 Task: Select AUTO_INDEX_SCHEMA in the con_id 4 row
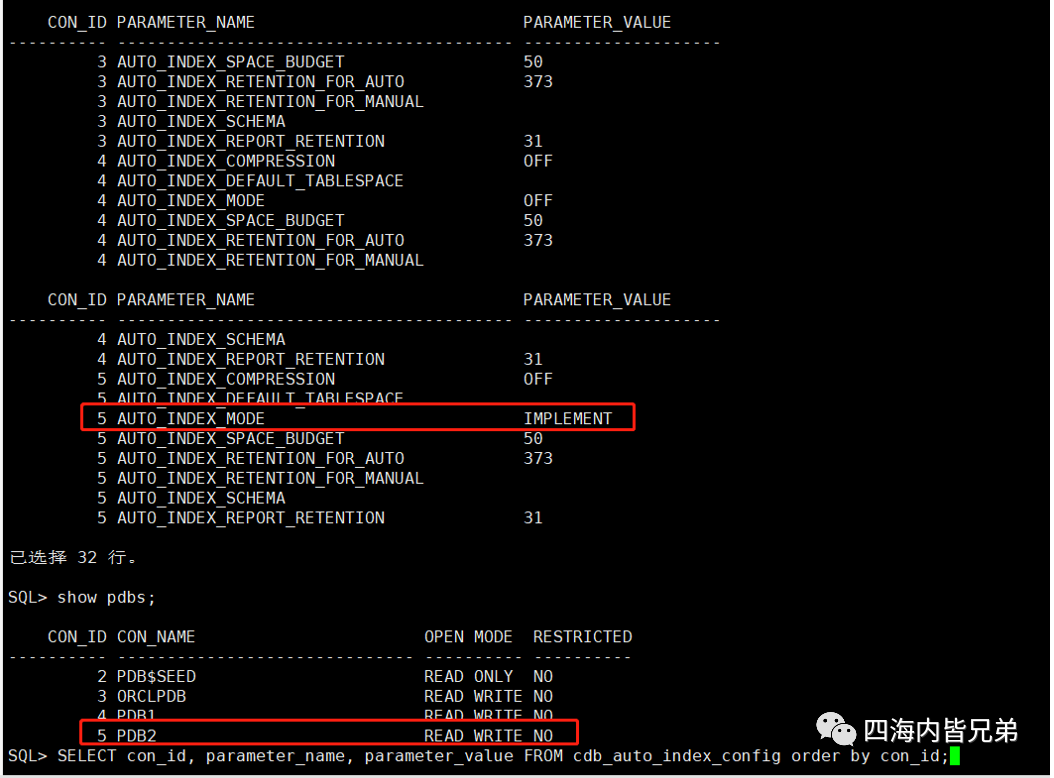[201, 340]
